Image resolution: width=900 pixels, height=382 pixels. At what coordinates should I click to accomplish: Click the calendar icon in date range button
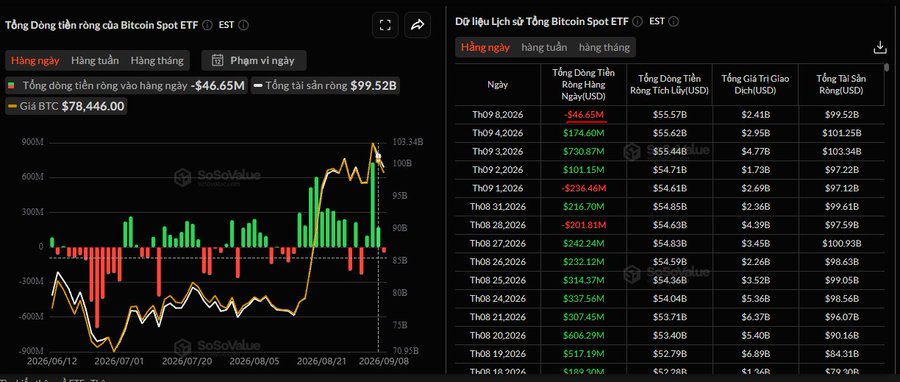click(x=218, y=60)
